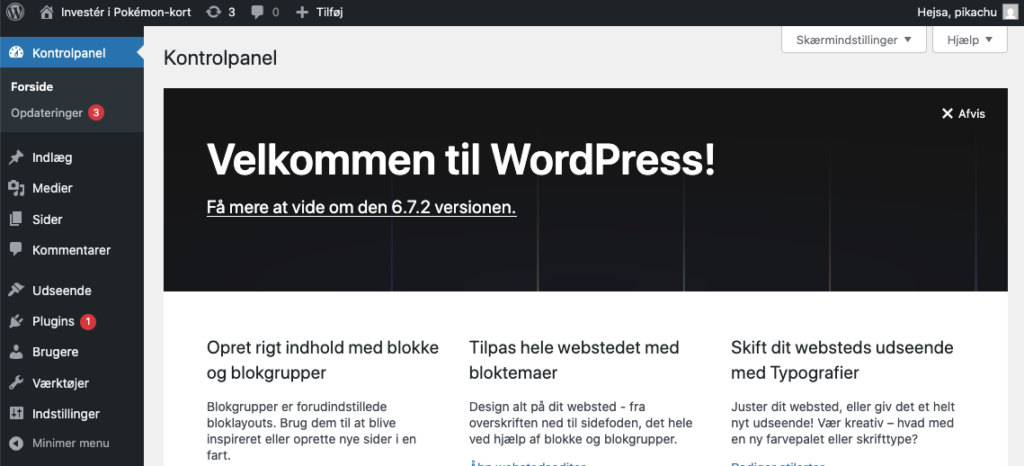Click the X icon beside Afvis

point(947,114)
